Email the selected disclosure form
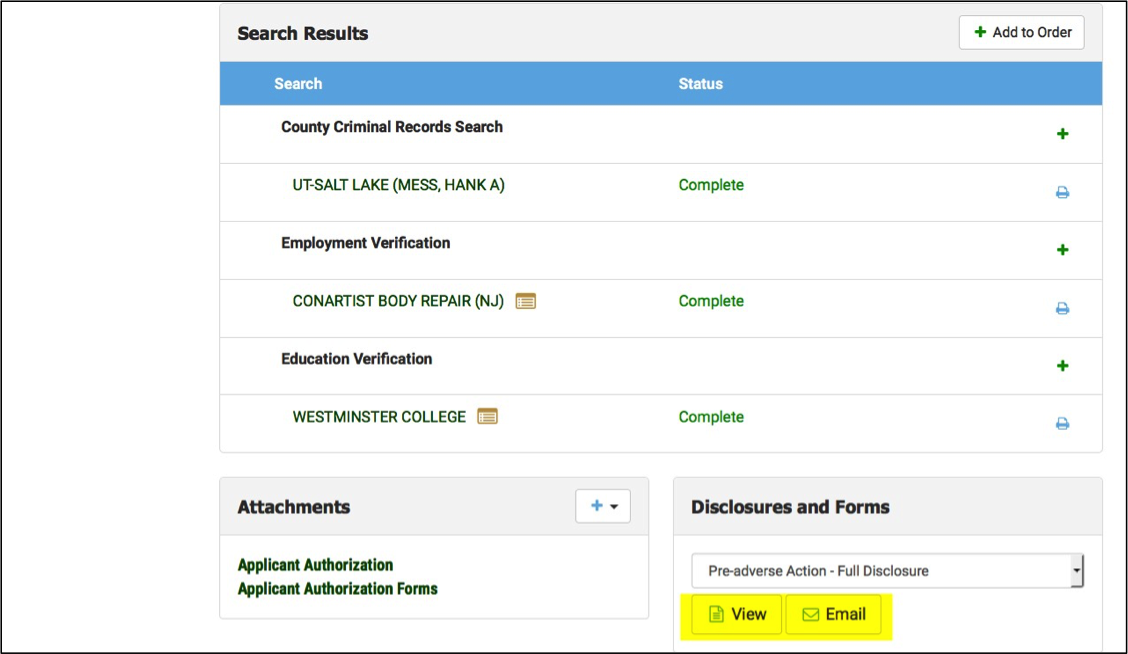The height and width of the screenshot is (654, 1128). (834, 614)
